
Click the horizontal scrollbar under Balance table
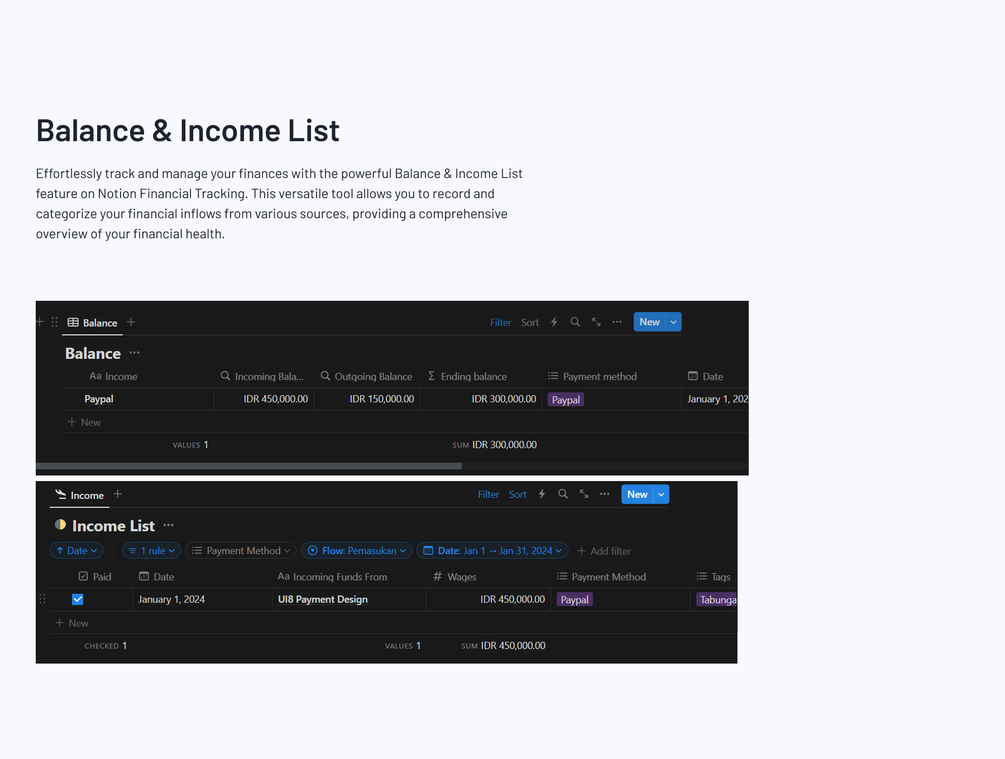coord(249,466)
